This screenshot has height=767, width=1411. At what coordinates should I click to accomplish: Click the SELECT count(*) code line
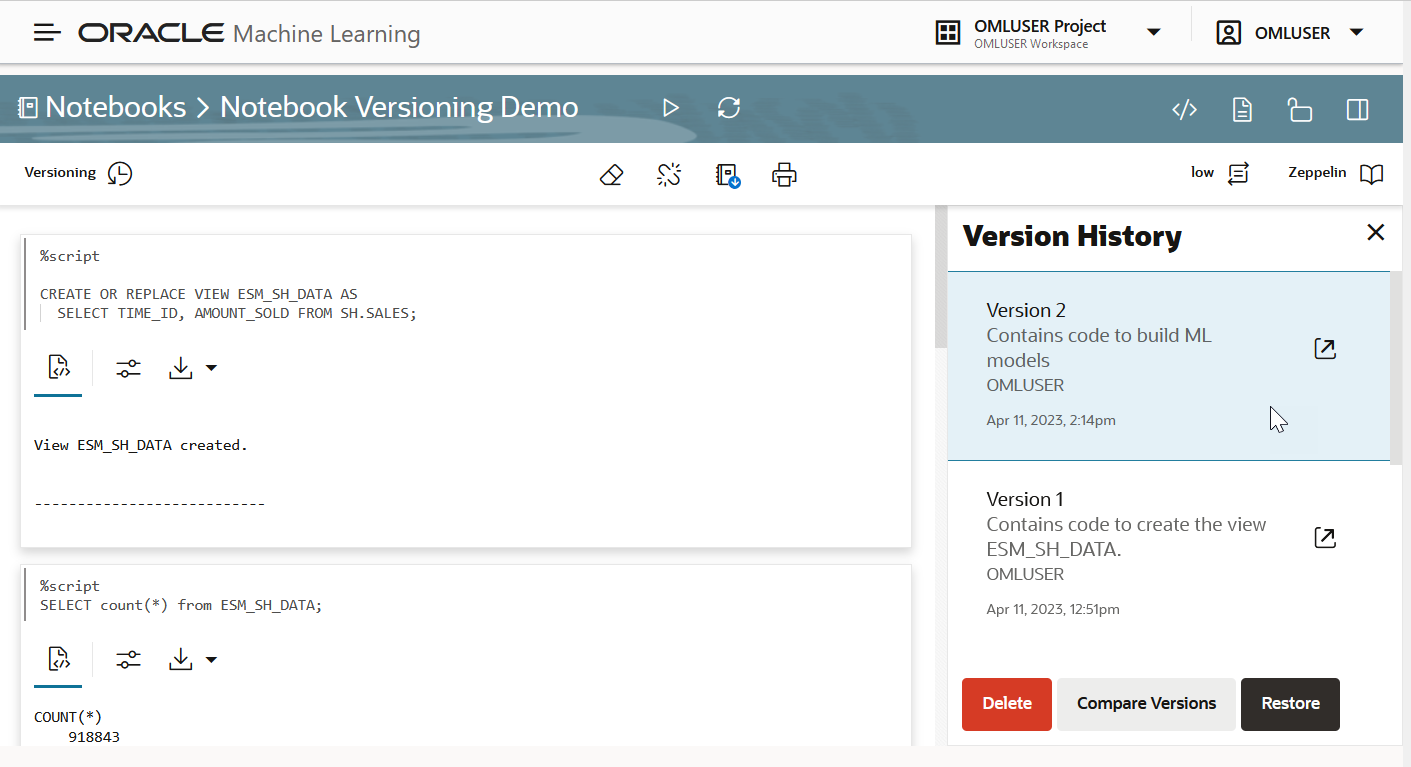(181, 605)
